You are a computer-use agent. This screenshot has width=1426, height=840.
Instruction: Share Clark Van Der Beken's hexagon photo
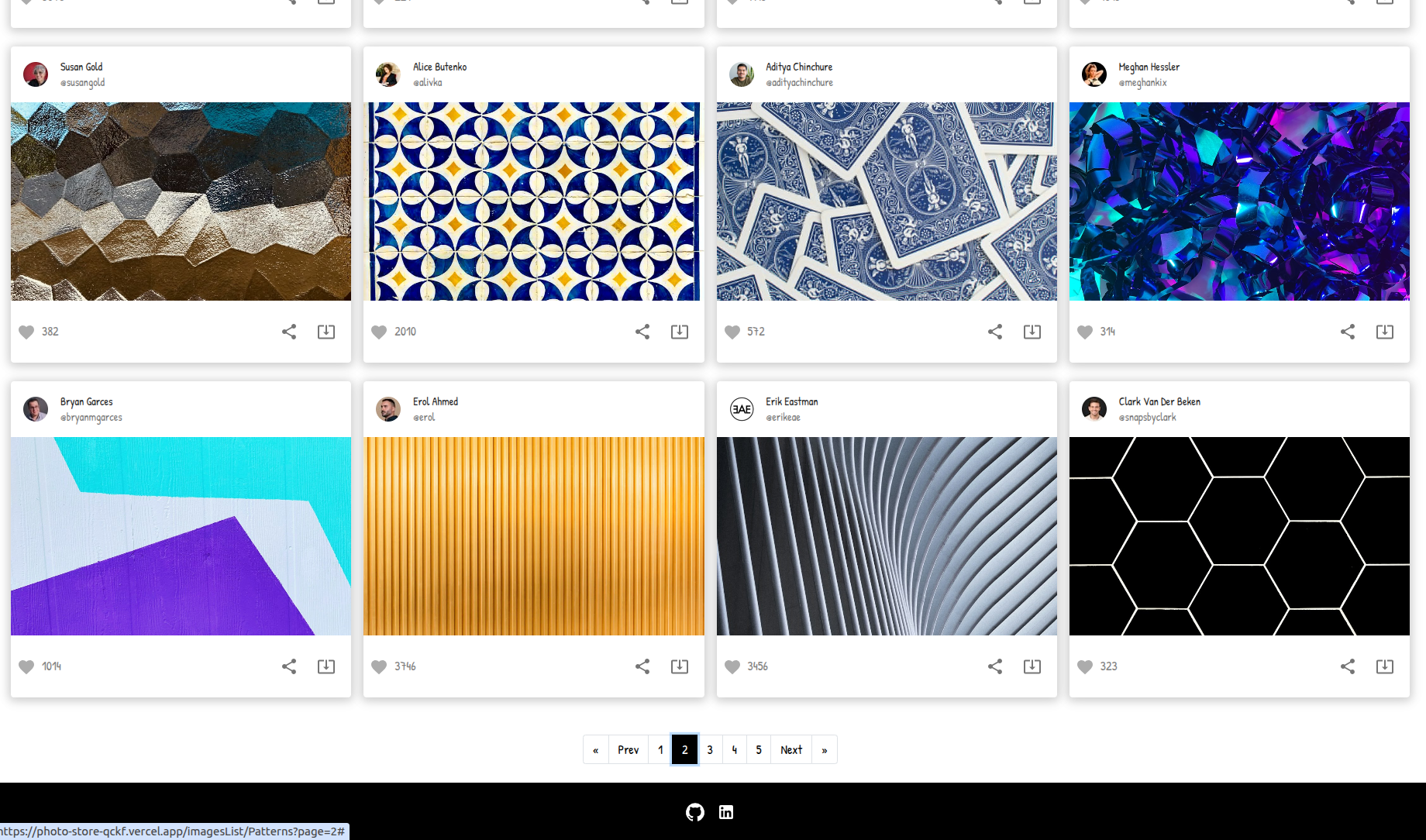tap(1348, 666)
